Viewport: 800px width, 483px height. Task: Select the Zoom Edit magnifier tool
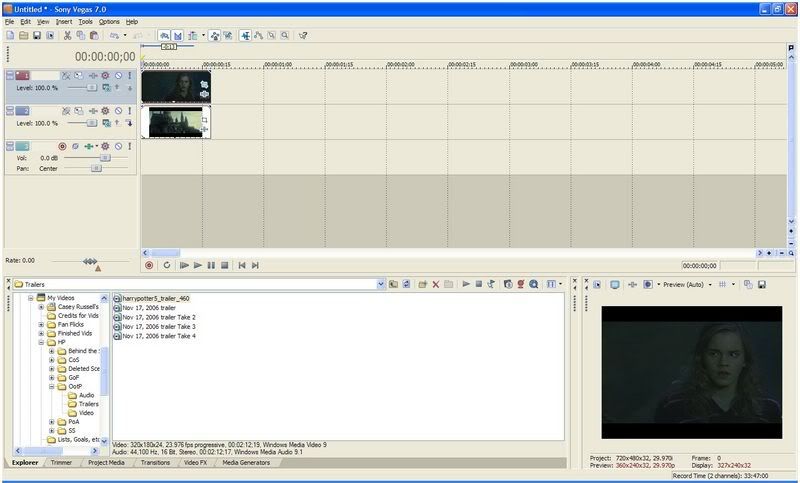[285, 35]
